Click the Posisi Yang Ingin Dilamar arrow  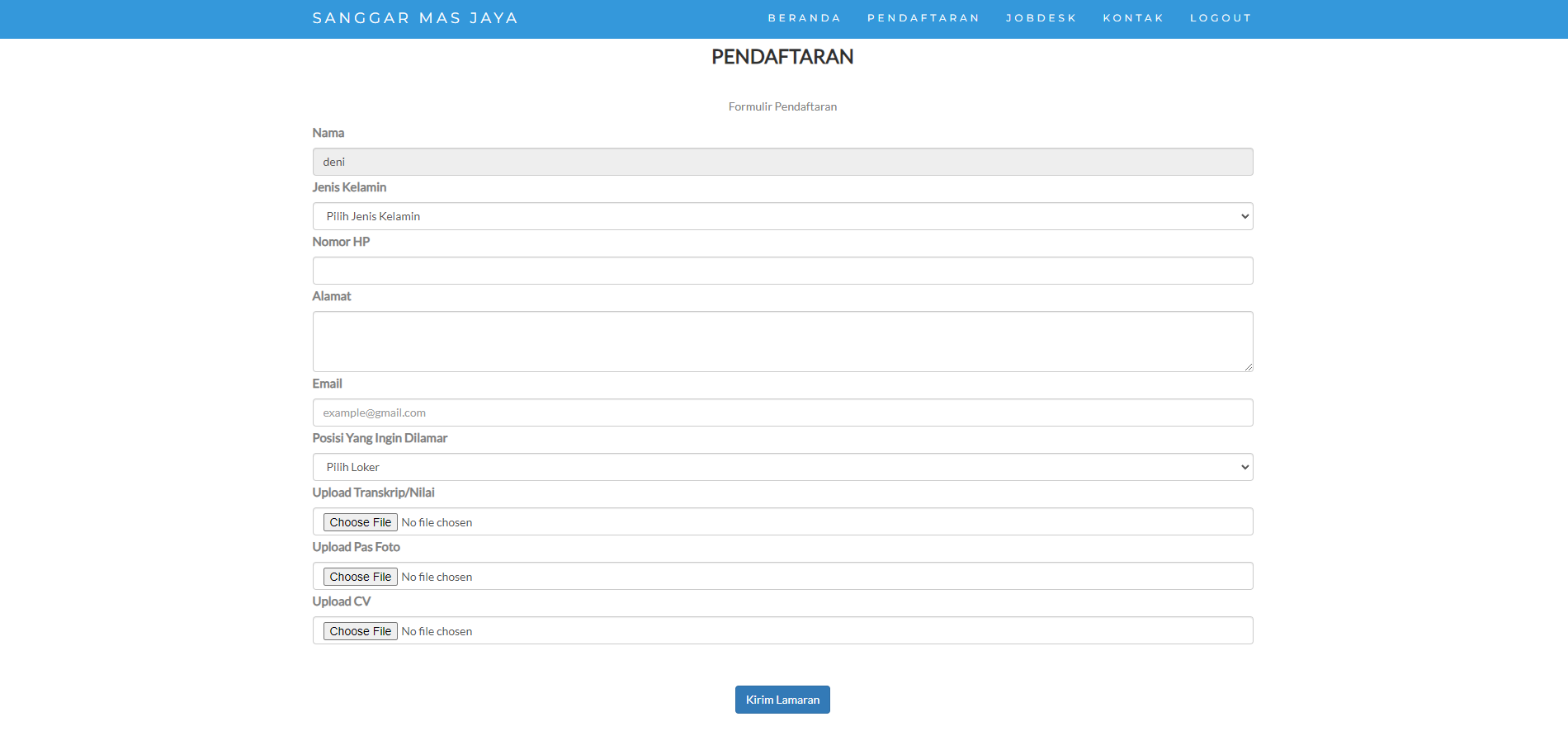click(1244, 467)
